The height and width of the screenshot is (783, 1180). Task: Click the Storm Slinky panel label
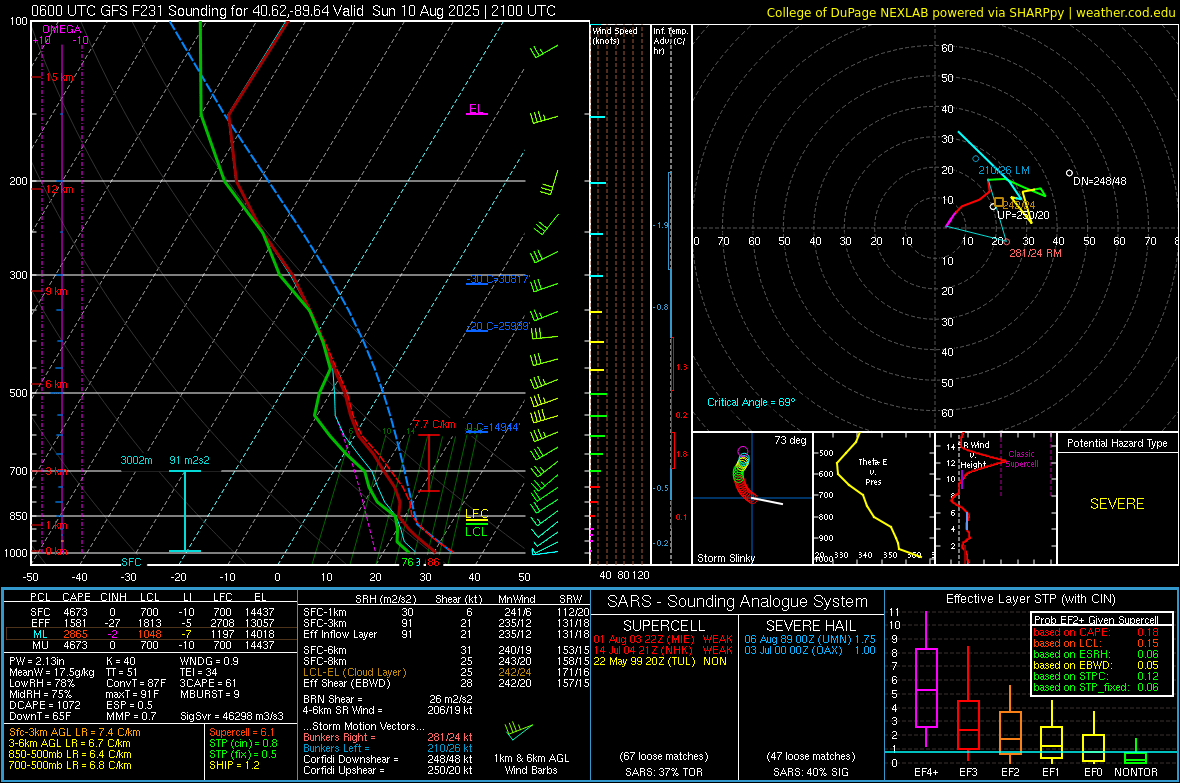coord(725,558)
